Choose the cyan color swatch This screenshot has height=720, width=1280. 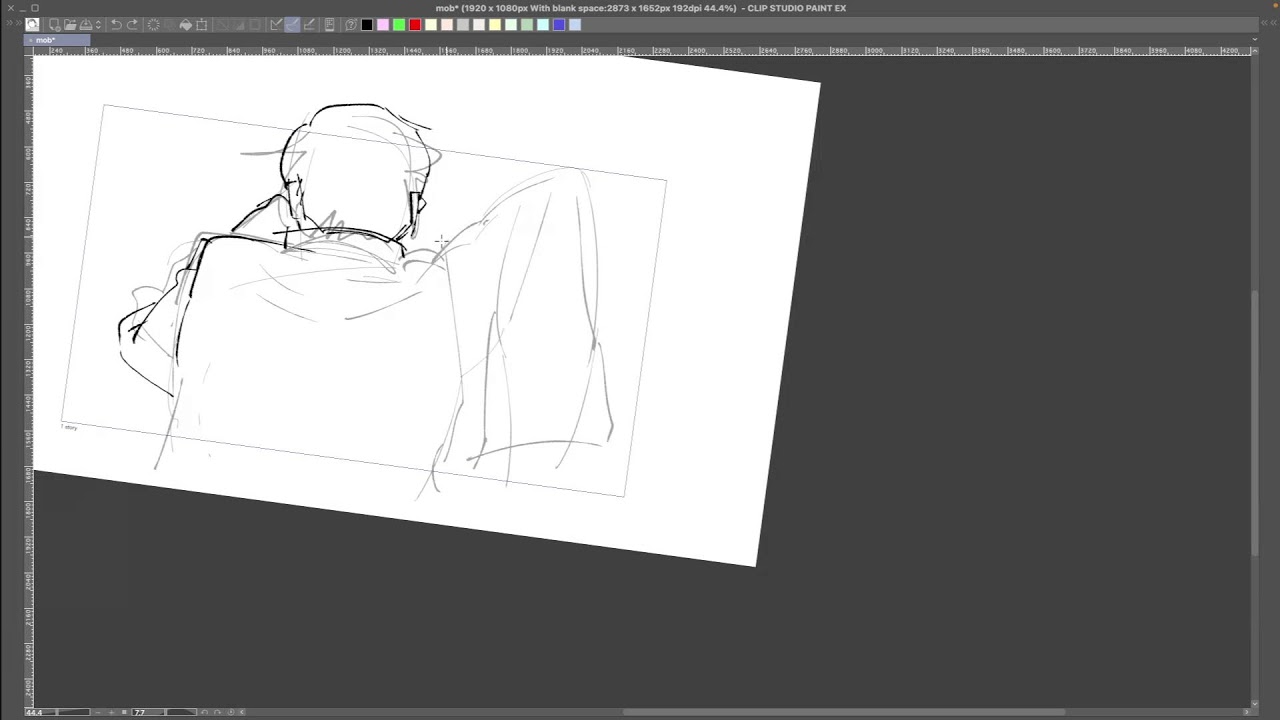(542, 24)
